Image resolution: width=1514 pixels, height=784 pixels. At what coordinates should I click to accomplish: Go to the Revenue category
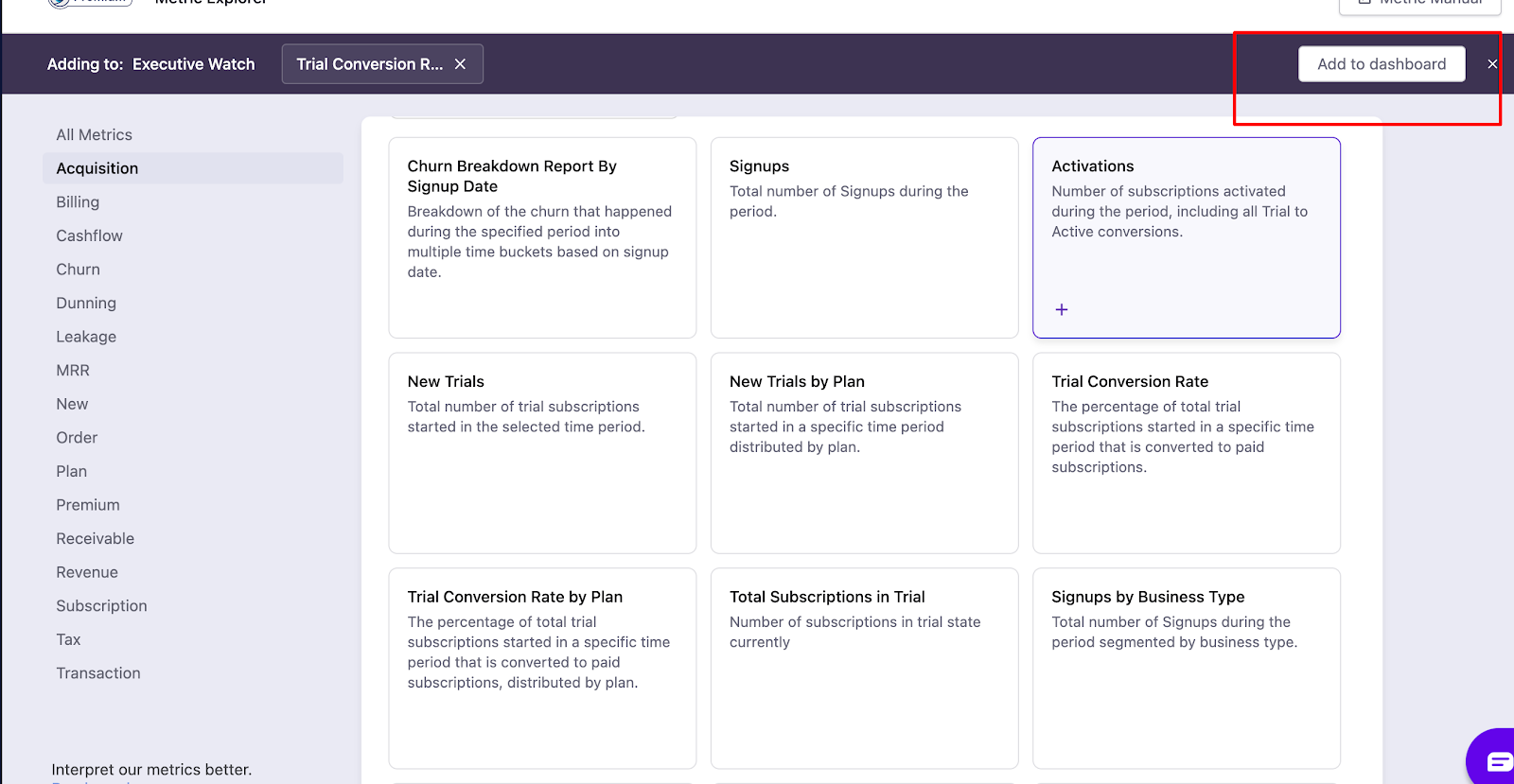[x=87, y=572]
